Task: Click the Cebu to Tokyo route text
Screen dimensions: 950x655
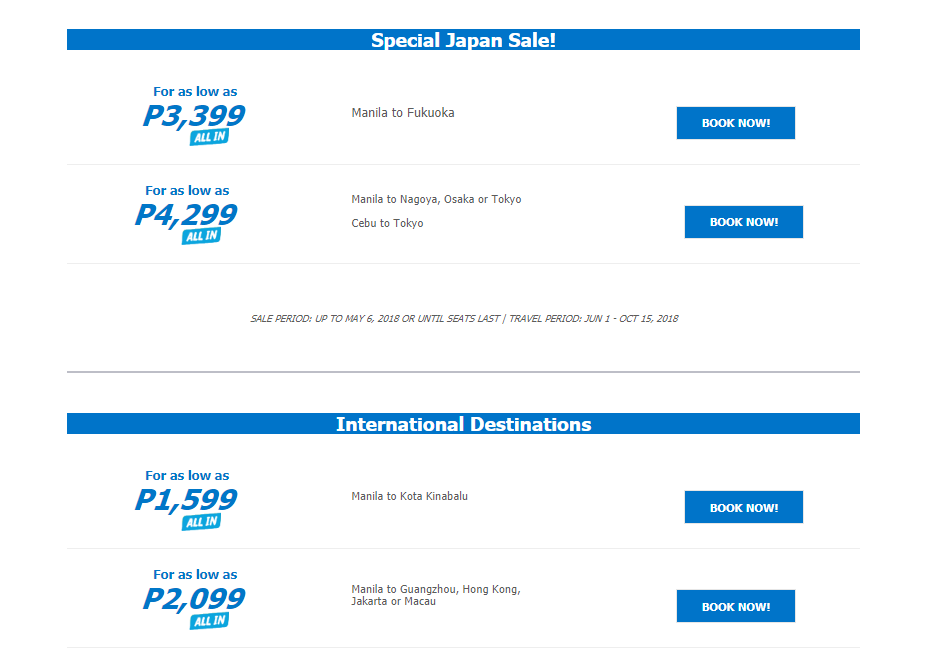Action: click(387, 223)
